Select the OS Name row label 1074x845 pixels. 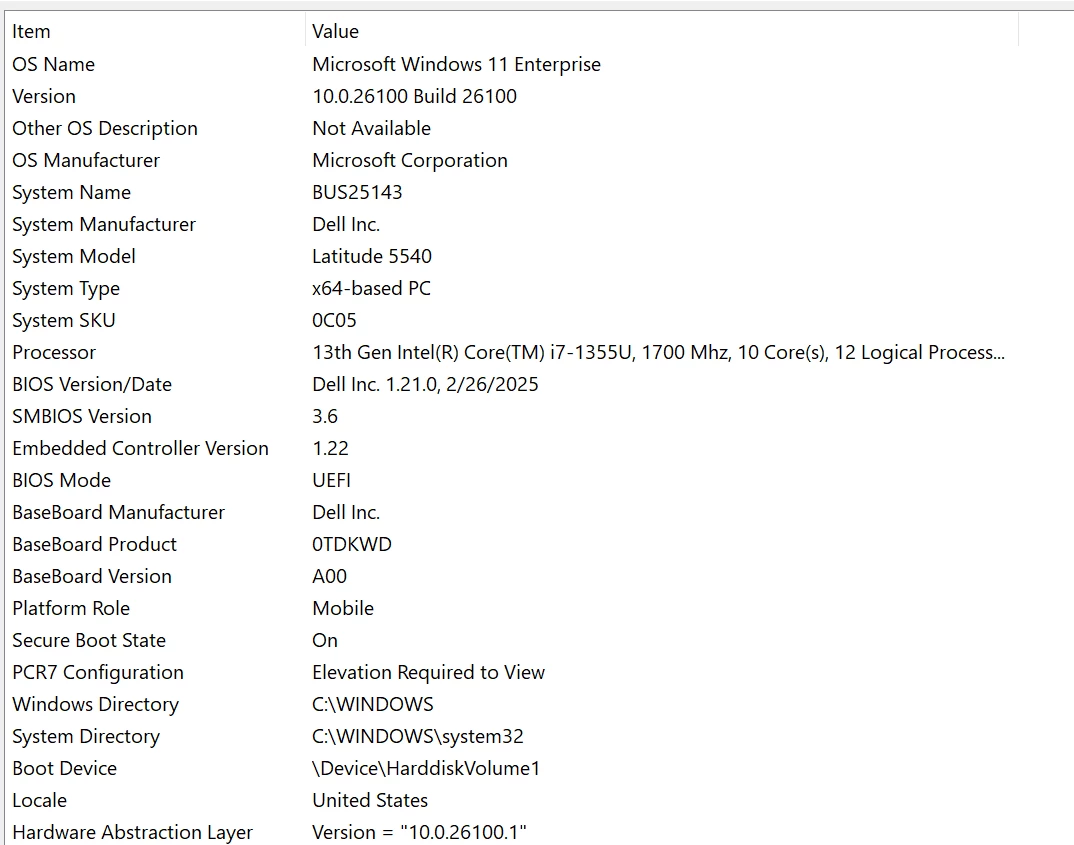(x=53, y=64)
